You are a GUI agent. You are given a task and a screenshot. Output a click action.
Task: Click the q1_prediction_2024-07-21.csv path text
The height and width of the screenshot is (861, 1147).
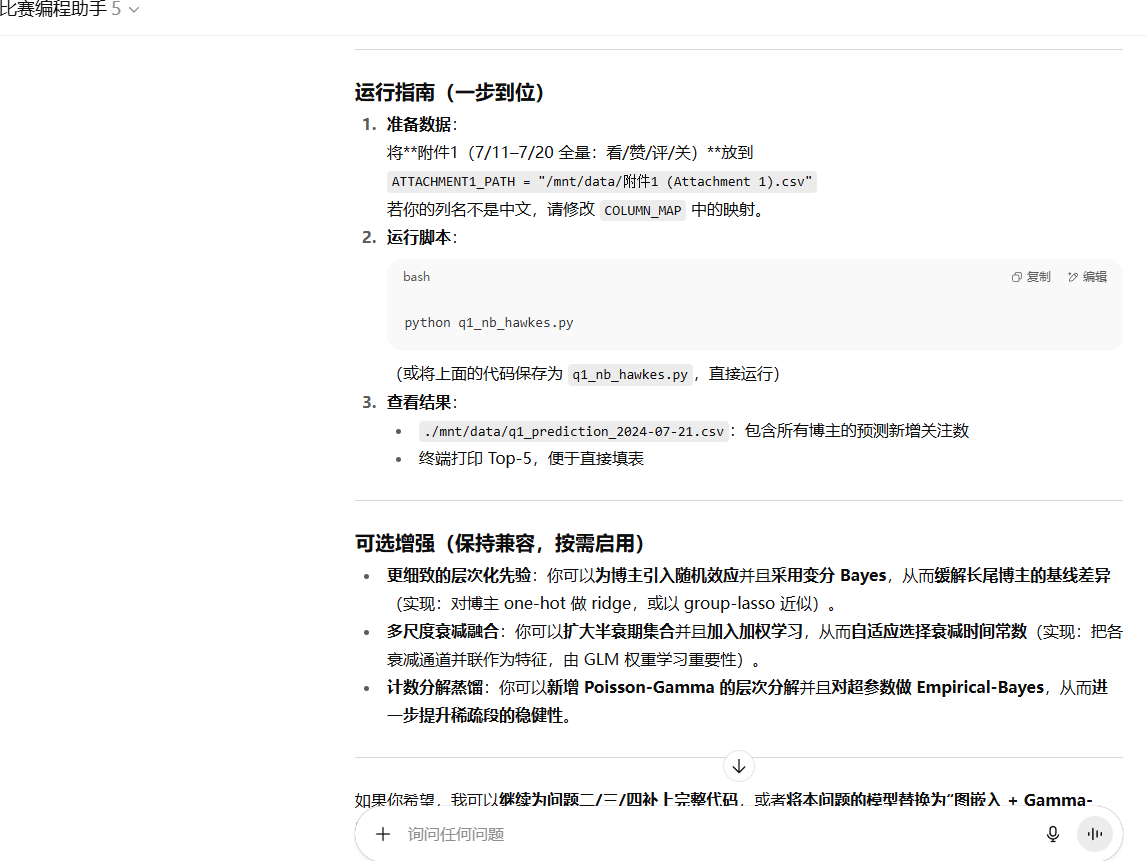pos(574,432)
